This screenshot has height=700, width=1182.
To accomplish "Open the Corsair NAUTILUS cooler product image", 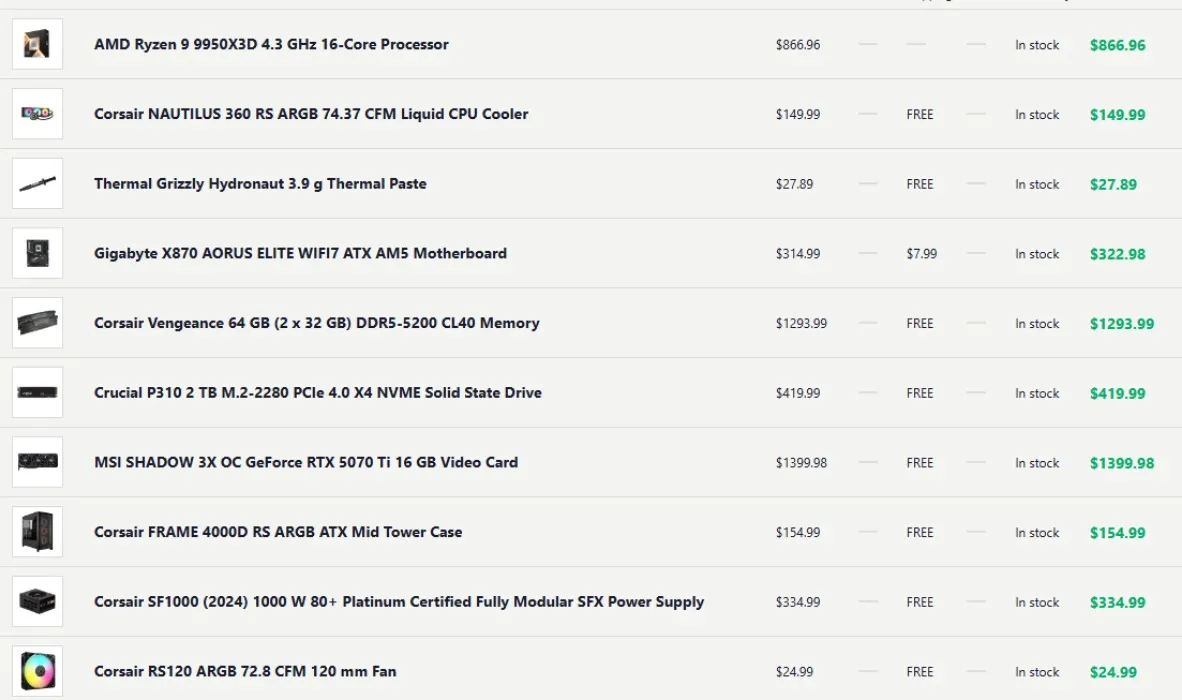I will click(37, 114).
